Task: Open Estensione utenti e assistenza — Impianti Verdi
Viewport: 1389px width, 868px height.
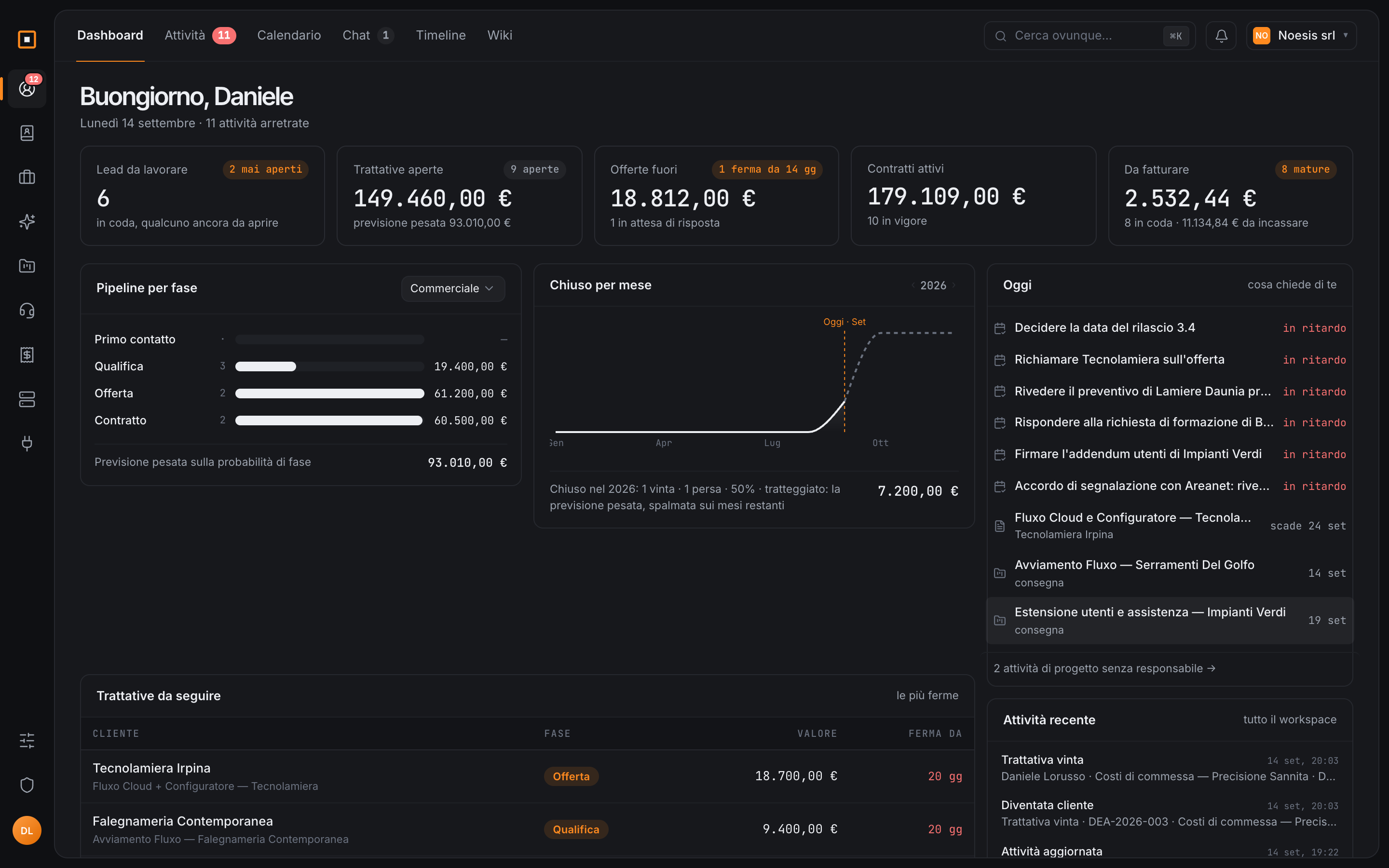Action: pos(1170,621)
